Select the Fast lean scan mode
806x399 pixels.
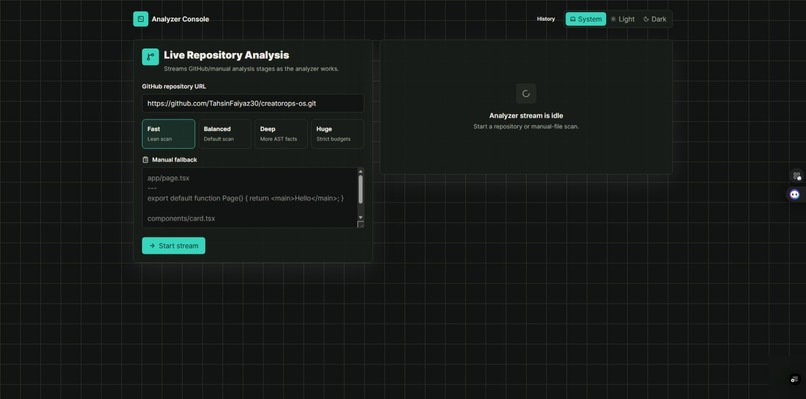point(169,134)
